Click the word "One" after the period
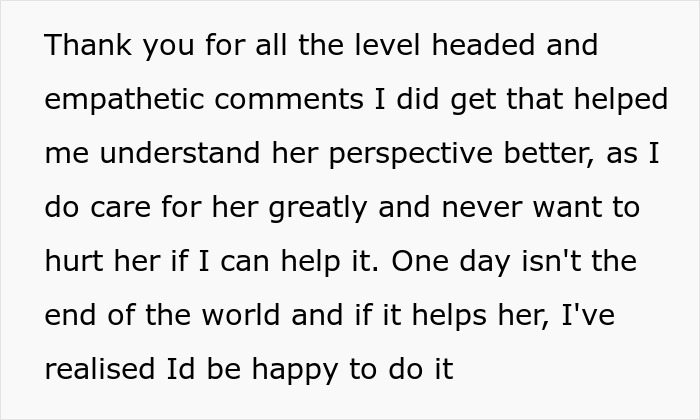This screenshot has width=700, height=420. 420,262
